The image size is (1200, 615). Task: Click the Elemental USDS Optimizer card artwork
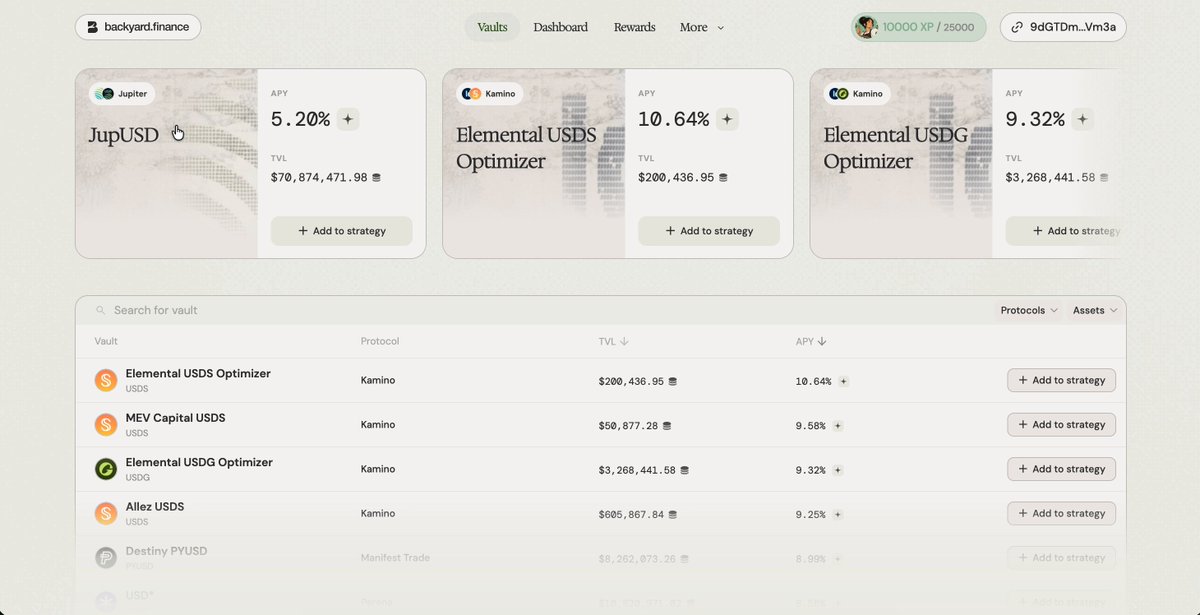[534, 163]
